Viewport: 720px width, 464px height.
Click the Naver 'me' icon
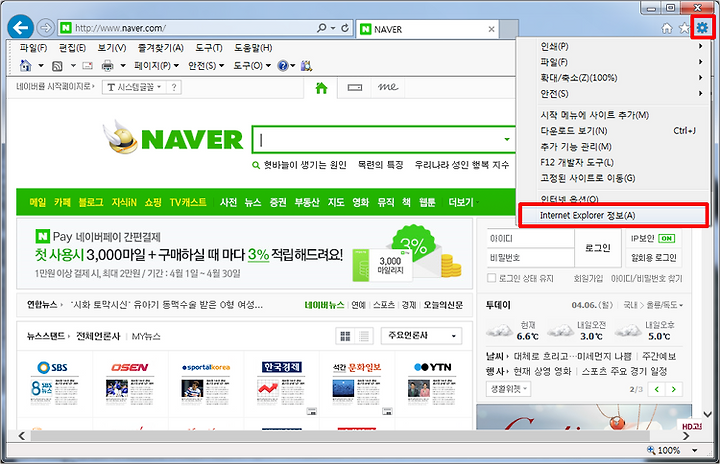pos(388,87)
